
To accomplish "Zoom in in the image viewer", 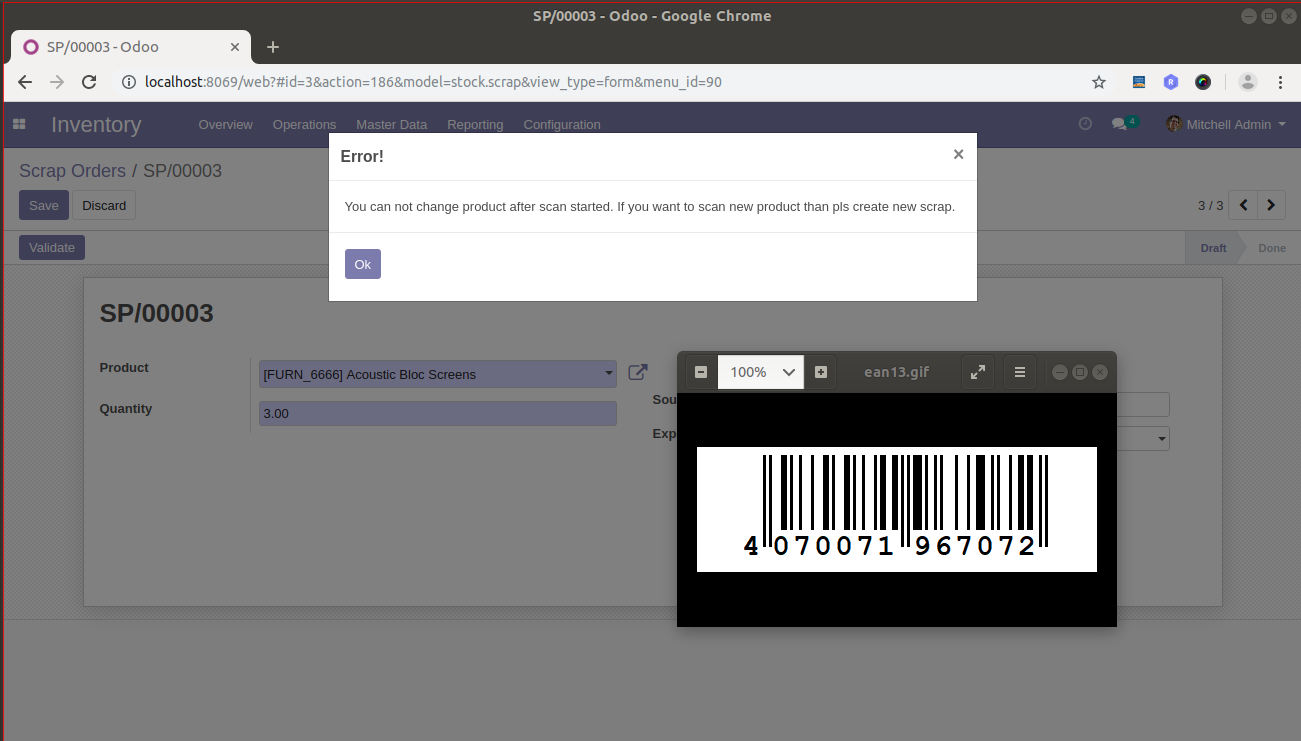I will coord(821,372).
